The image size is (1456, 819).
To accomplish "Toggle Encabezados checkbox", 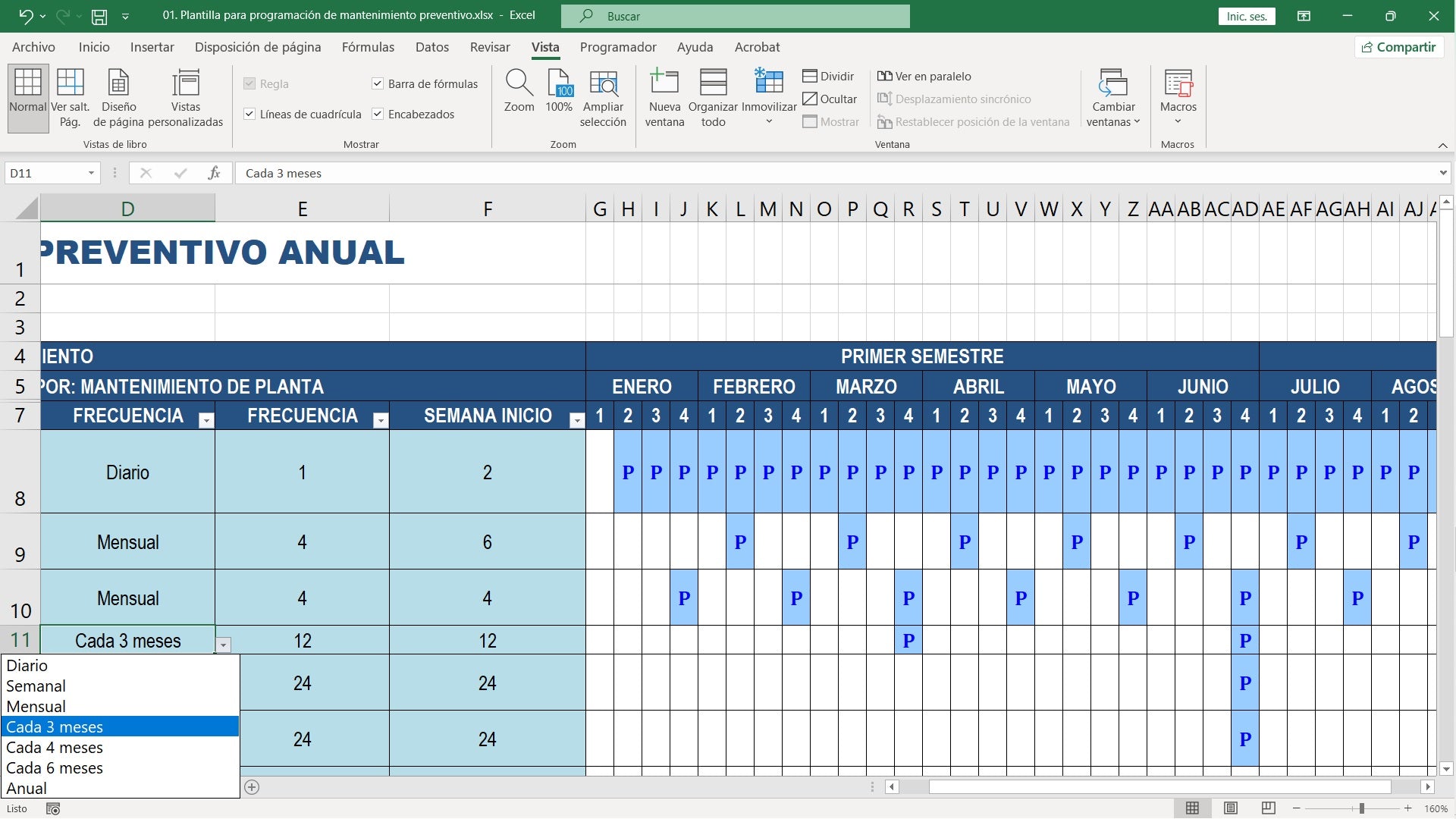I will [x=377, y=114].
